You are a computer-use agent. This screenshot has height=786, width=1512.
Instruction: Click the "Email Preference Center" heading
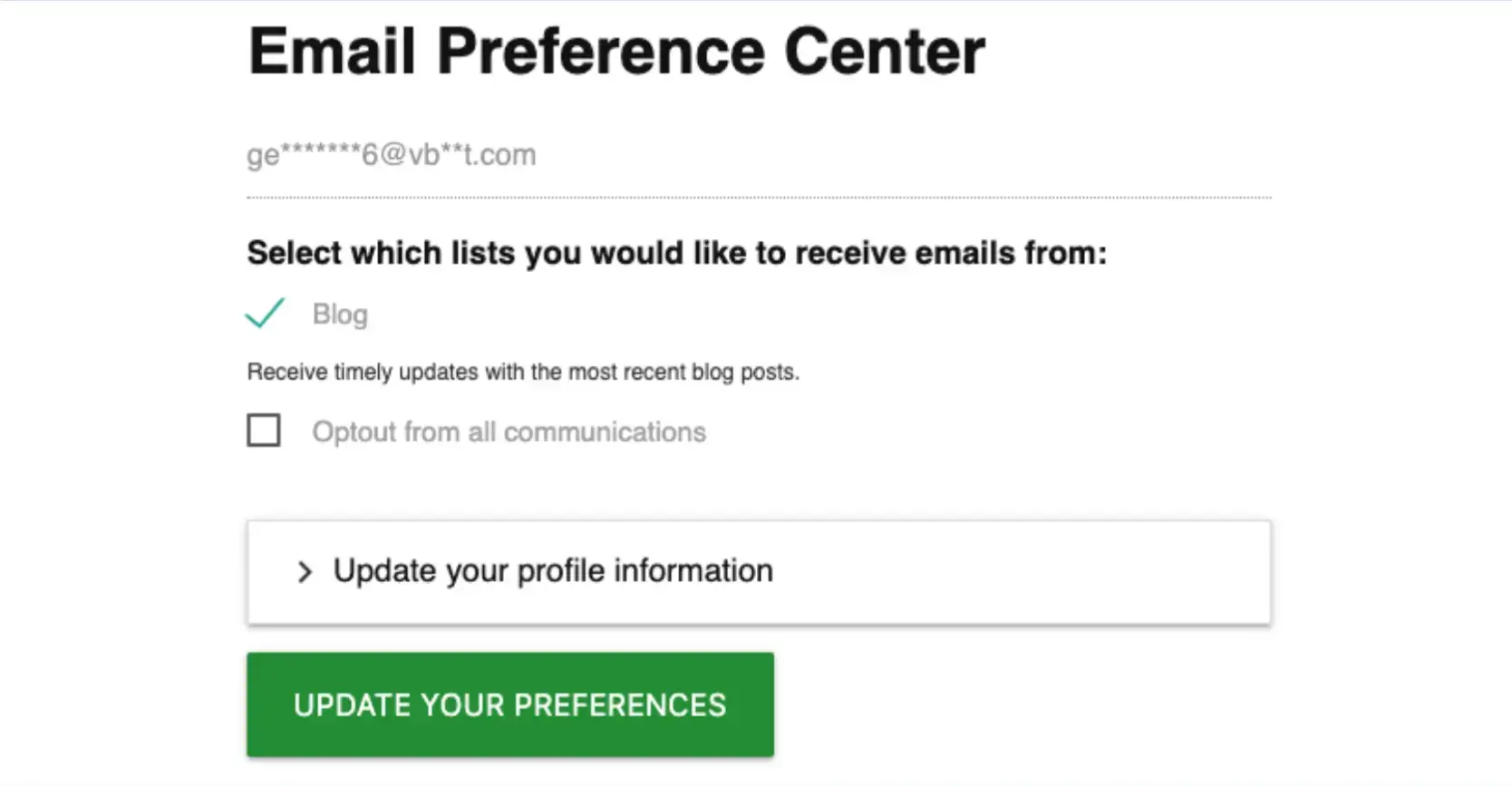click(615, 52)
